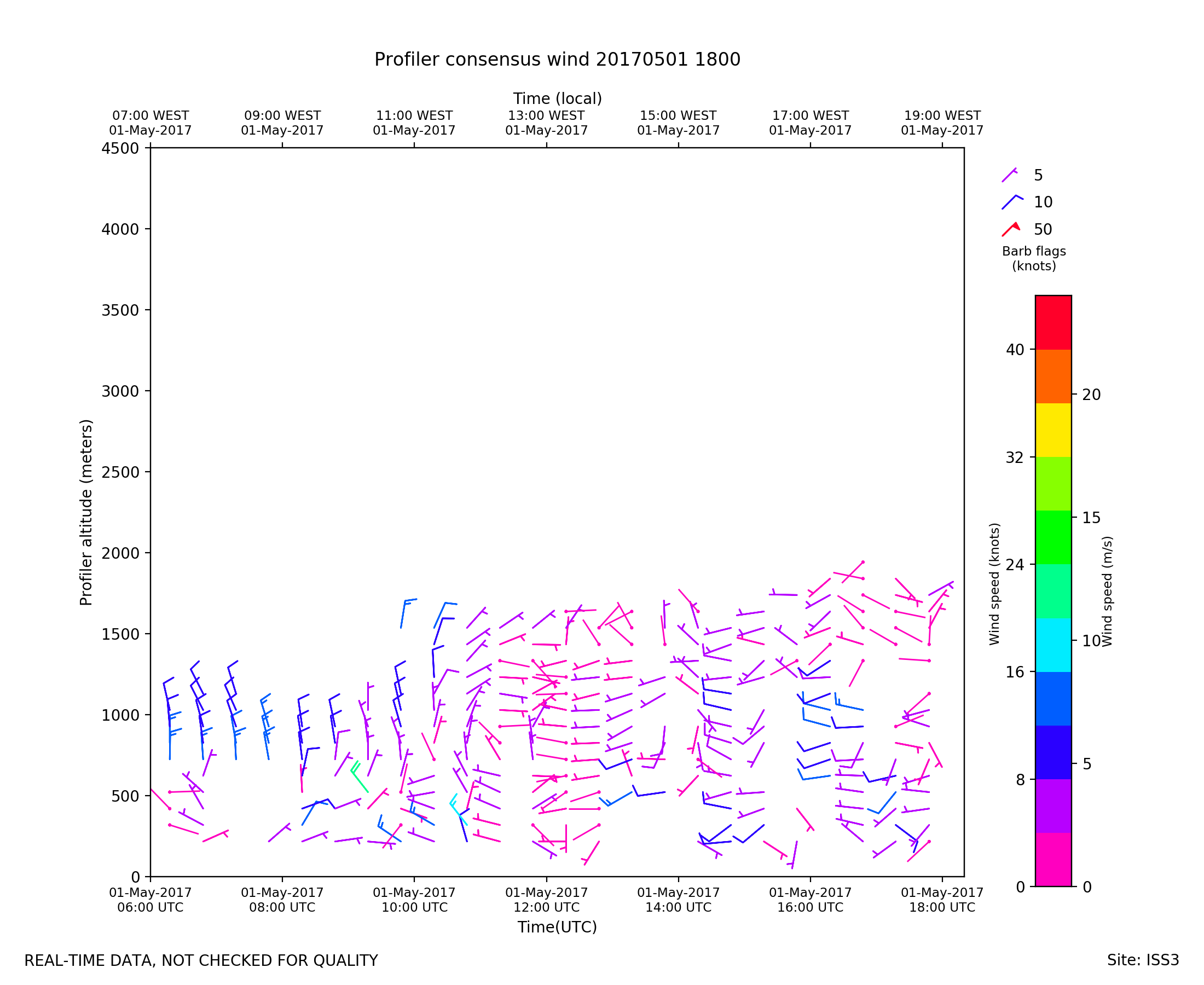
Task: Click the orange colorbar segment
Action: (1053, 376)
